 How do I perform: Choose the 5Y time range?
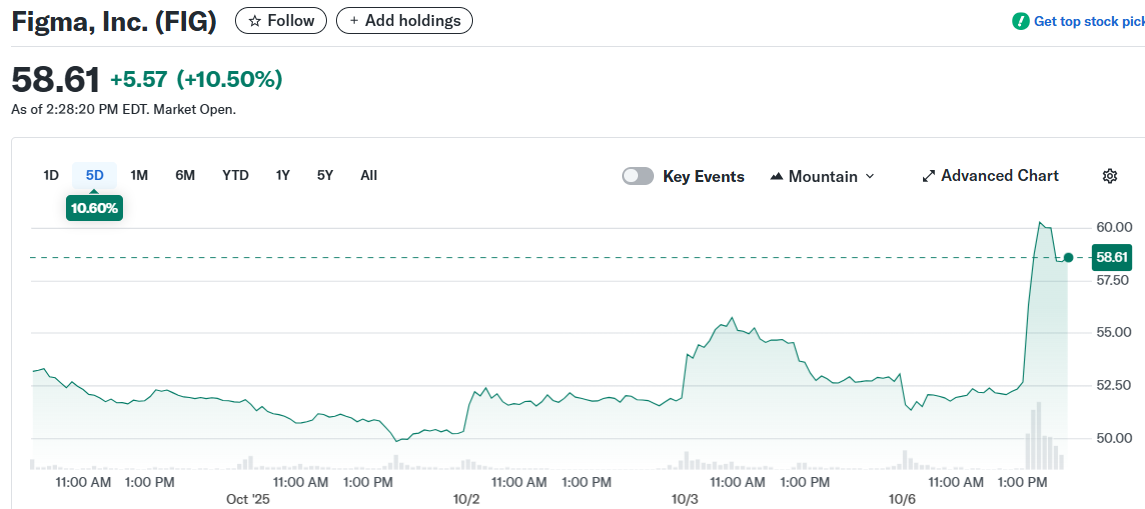(325, 175)
